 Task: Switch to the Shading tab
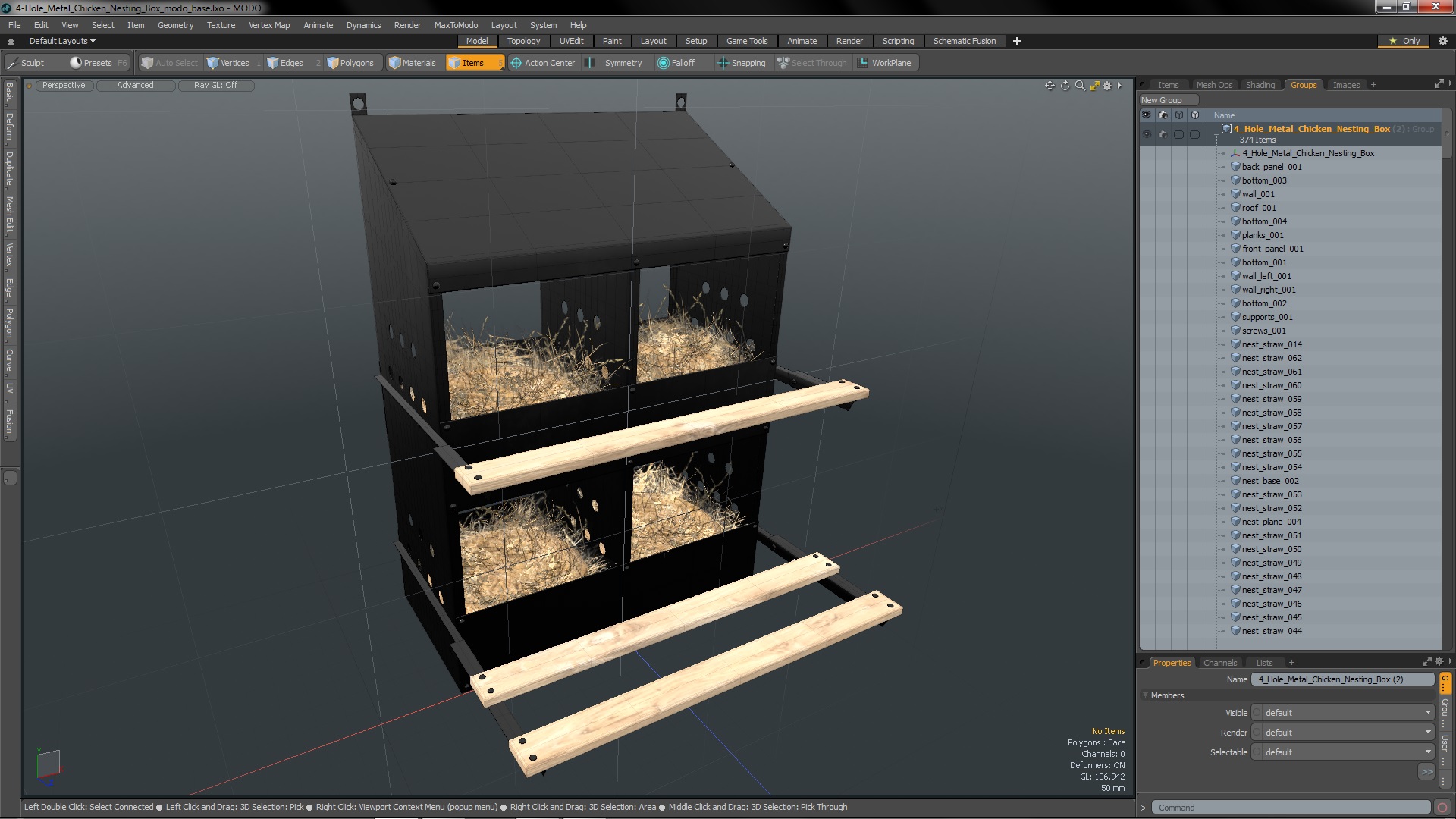[x=1260, y=85]
